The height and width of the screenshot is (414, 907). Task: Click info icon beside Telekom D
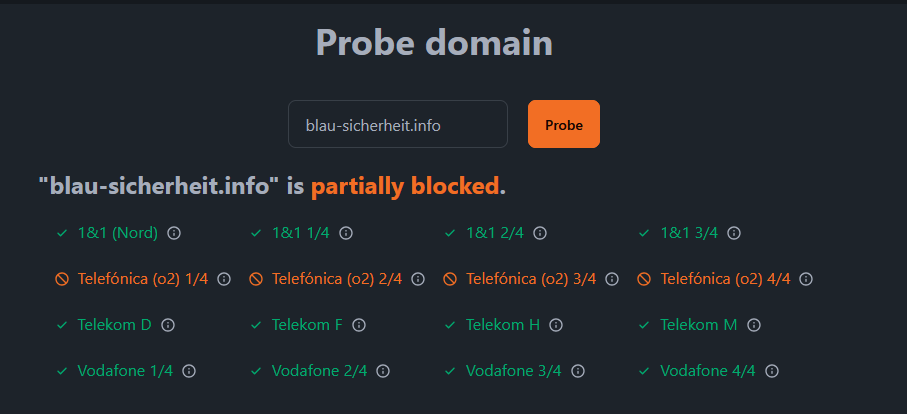[x=168, y=325]
